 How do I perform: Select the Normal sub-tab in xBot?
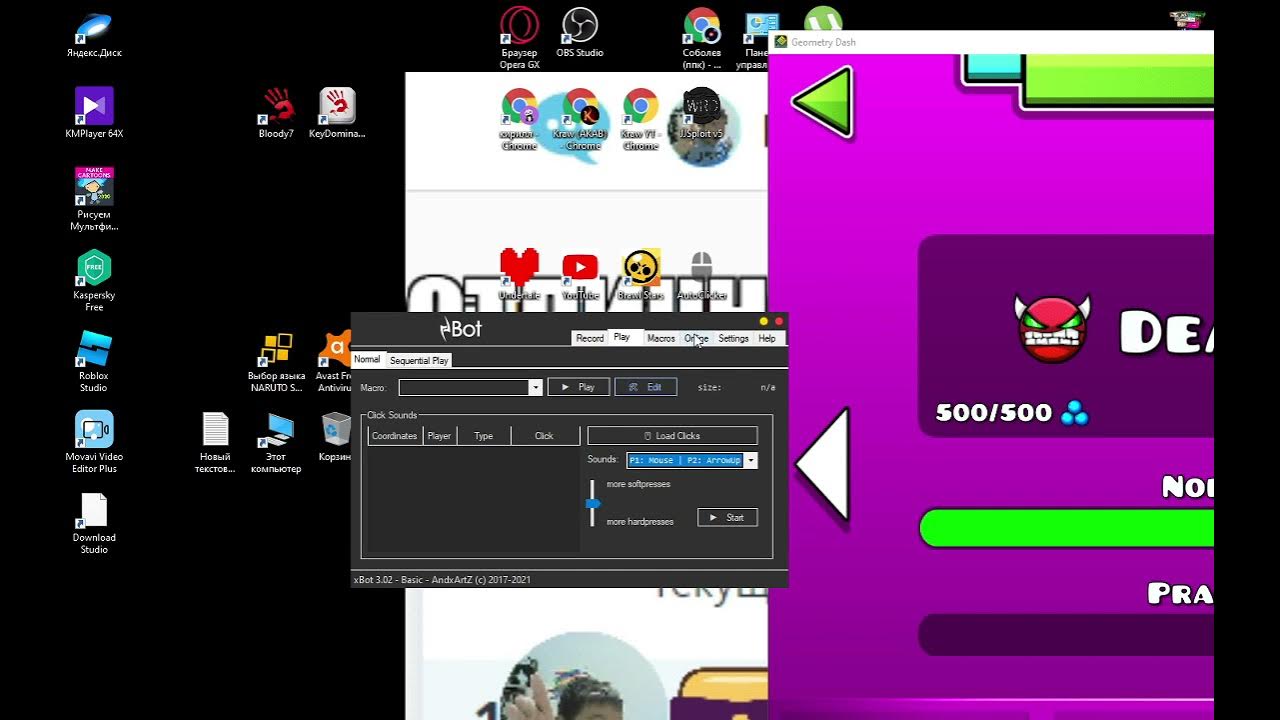[367, 359]
